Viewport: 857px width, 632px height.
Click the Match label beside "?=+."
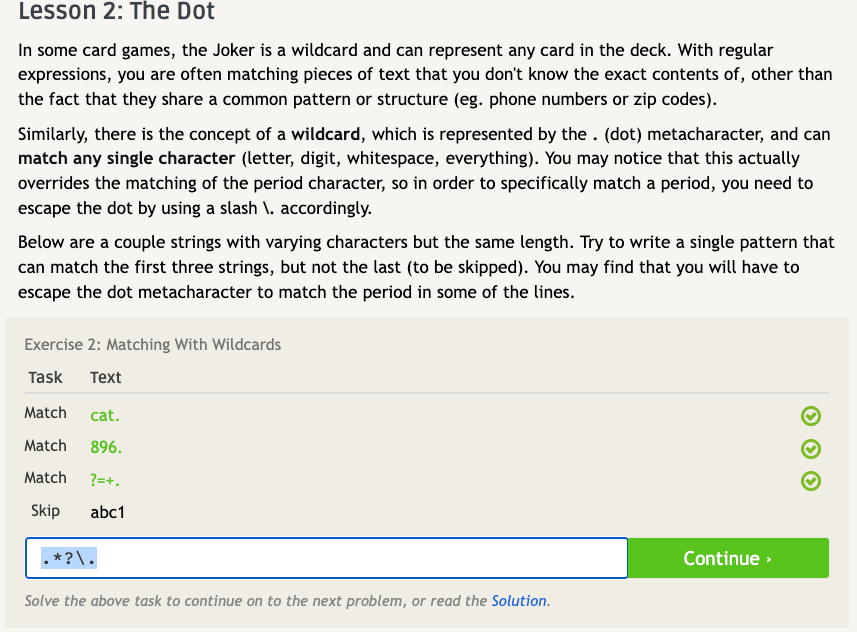coord(46,478)
